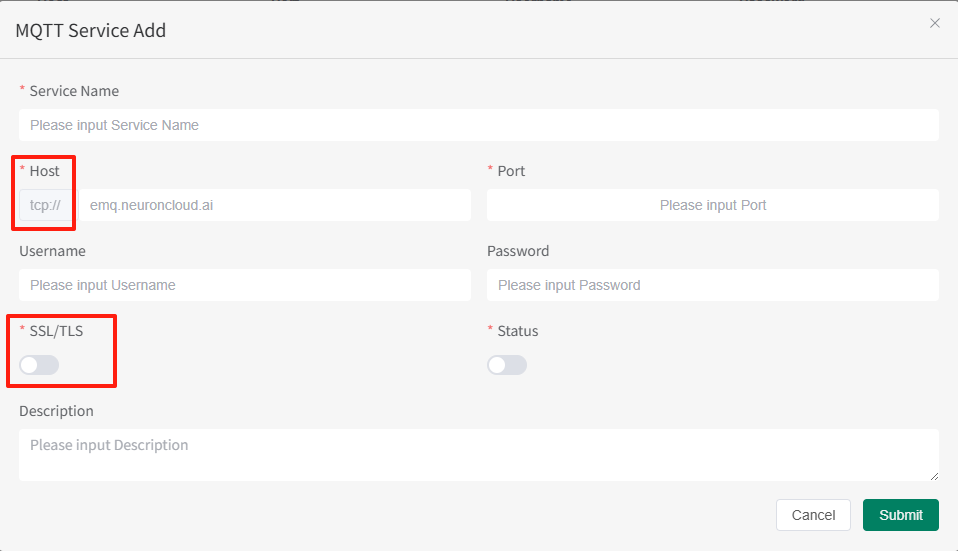Focus the Host address field

[274, 205]
